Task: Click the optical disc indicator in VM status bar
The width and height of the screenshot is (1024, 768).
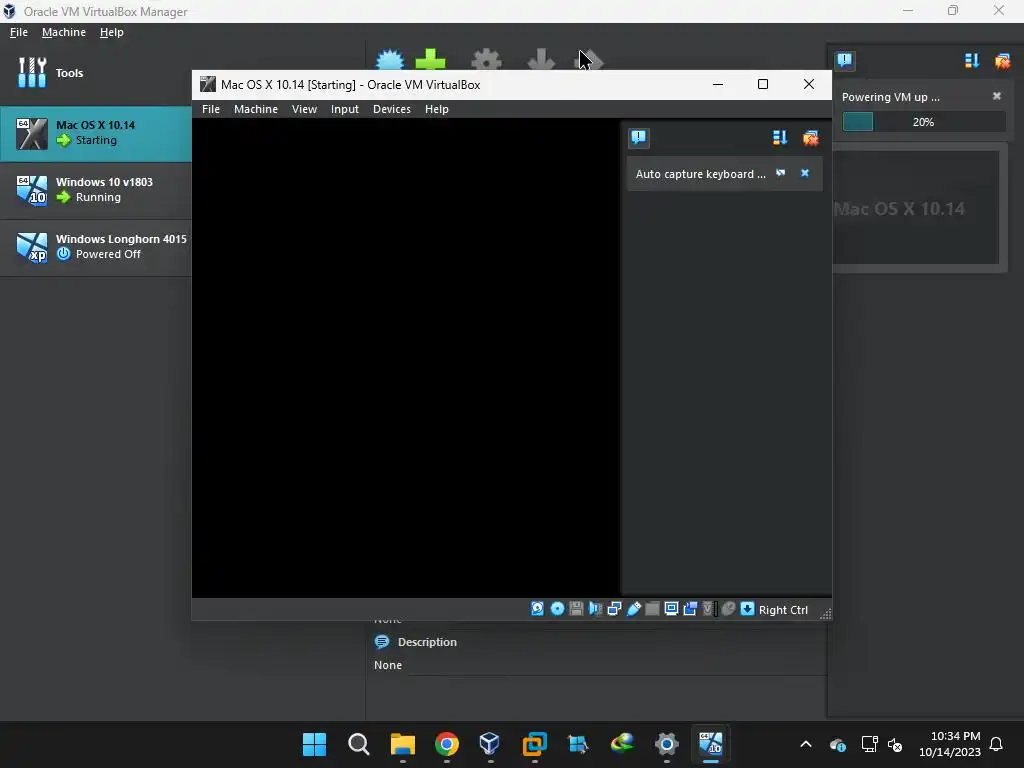Action: click(557, 609)
